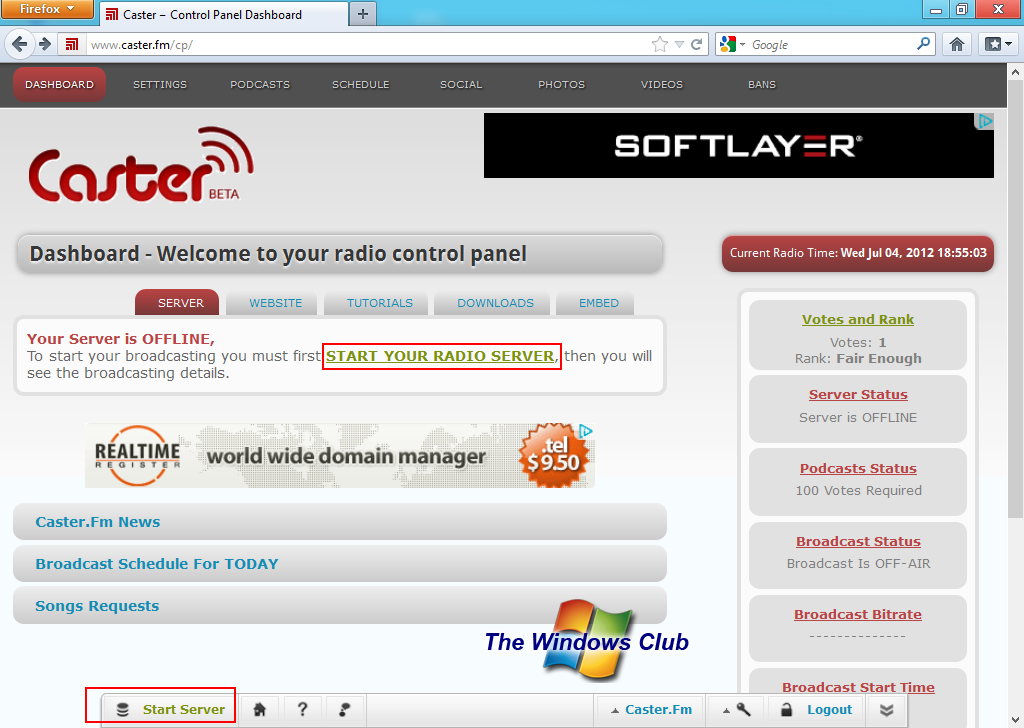
Task: Open the Videos menu item
Action: pyautogui.click(x=662, y=84)
